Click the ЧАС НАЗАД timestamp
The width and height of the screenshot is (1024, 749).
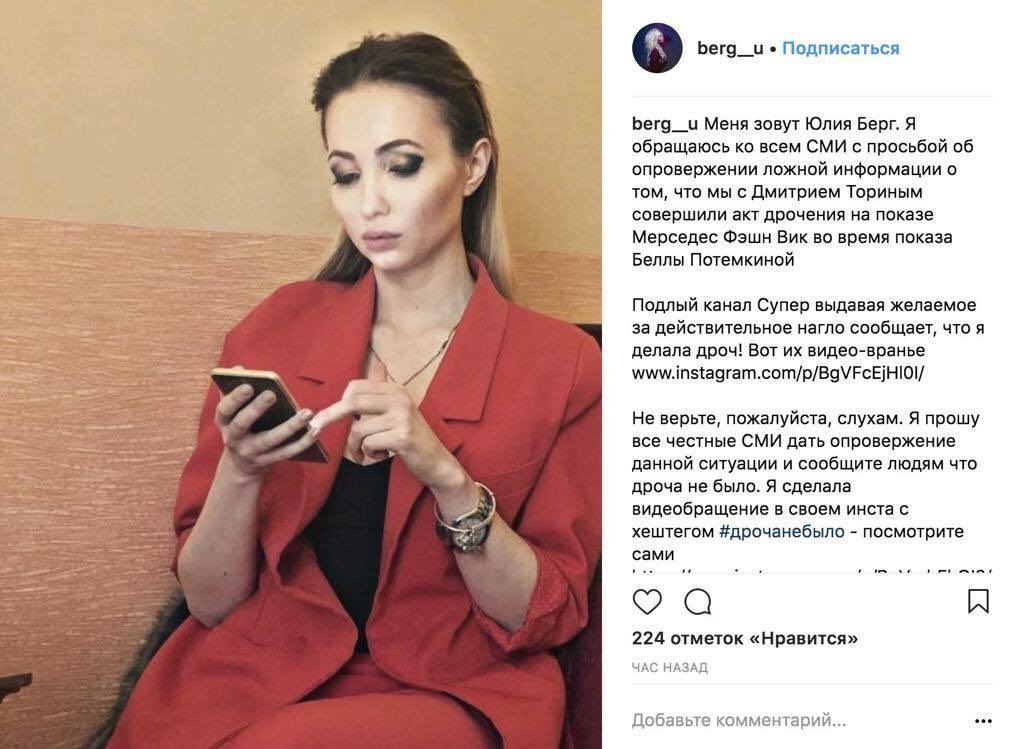[669, 668]
